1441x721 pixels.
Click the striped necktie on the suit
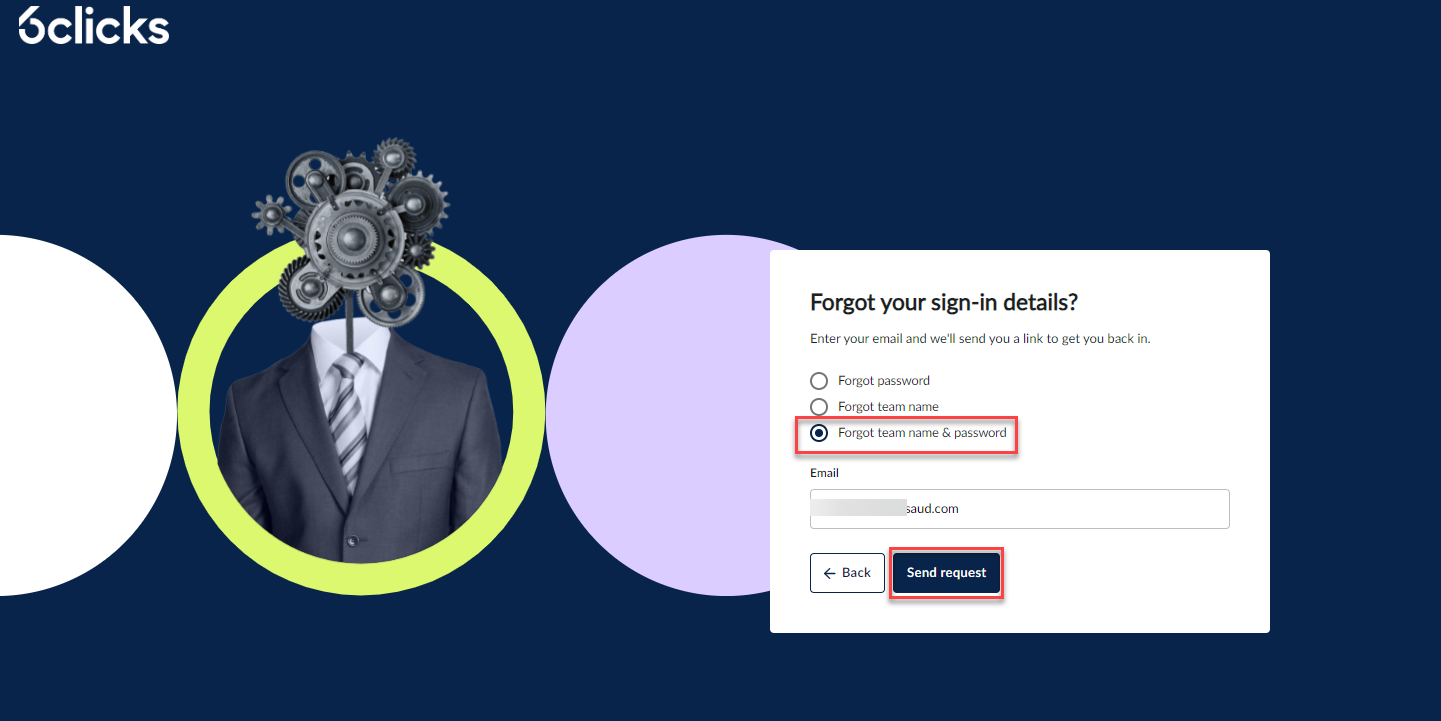(x=347, y=418)
